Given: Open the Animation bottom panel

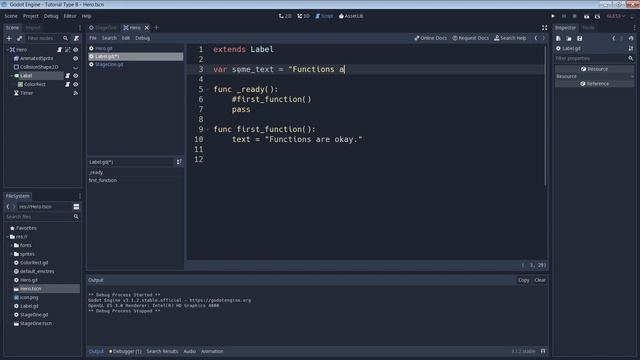Looking at the screenshot, I should [212, 351].
